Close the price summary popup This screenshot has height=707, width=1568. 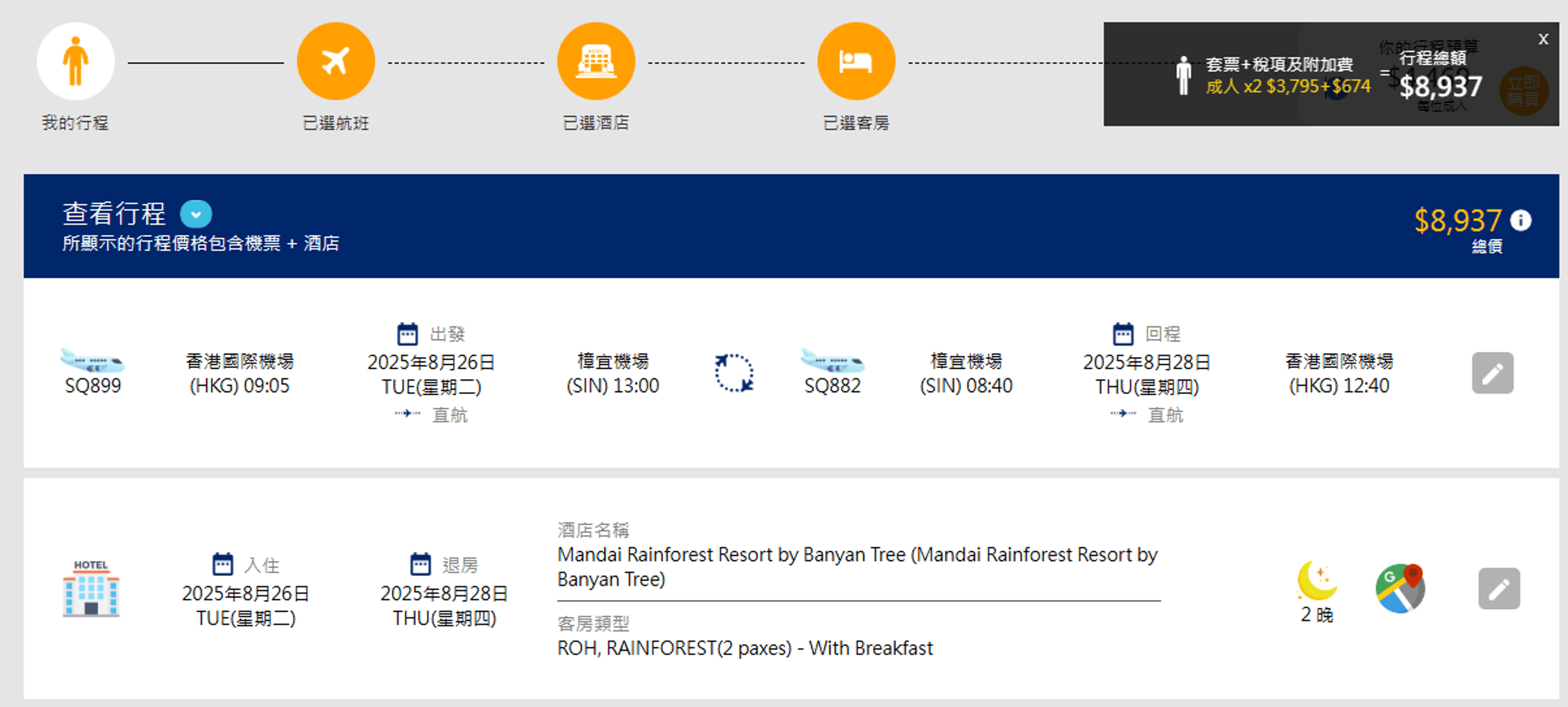tap(1543, 39)
